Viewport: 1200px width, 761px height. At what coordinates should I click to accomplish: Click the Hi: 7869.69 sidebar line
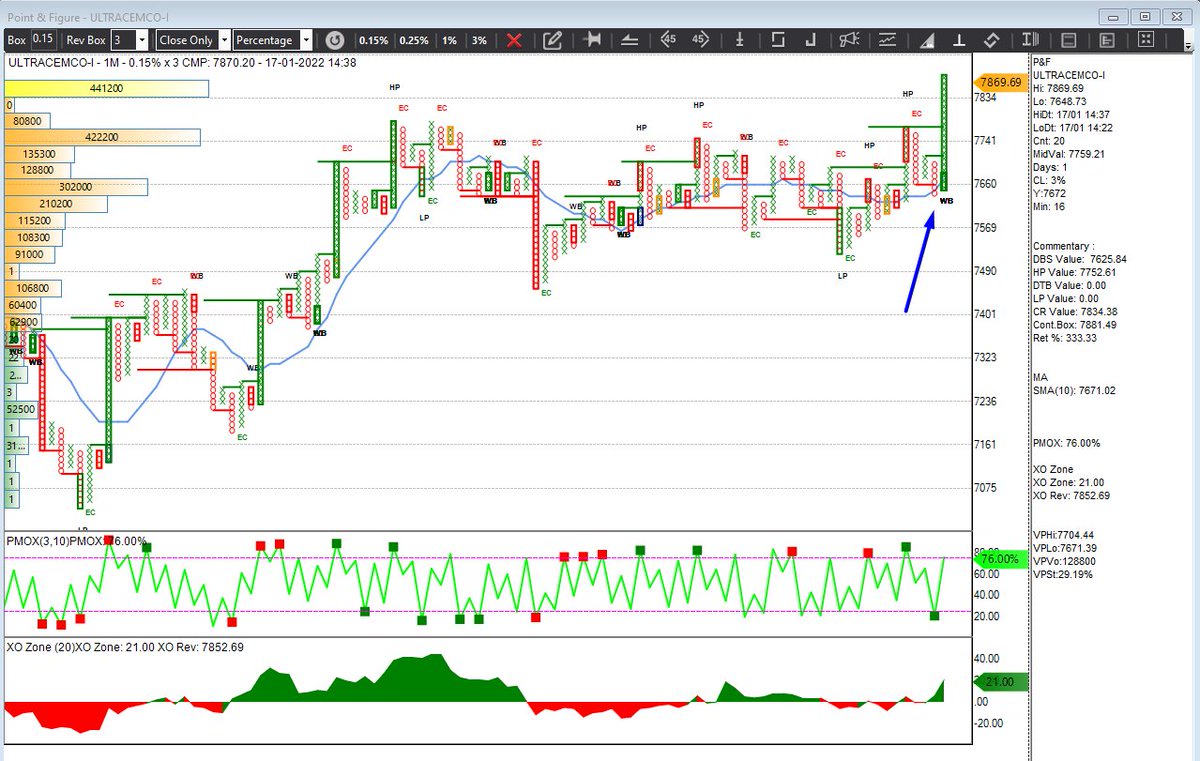click(x=1059, y=88)
